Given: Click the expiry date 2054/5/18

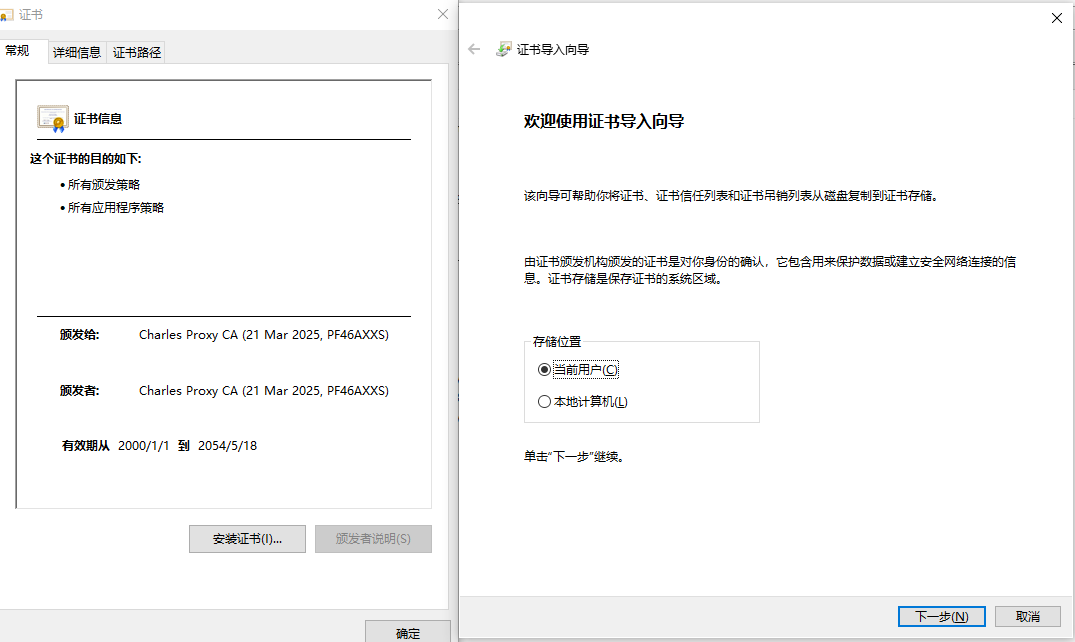Looking at the screenshot, I should tap(228, 446).
